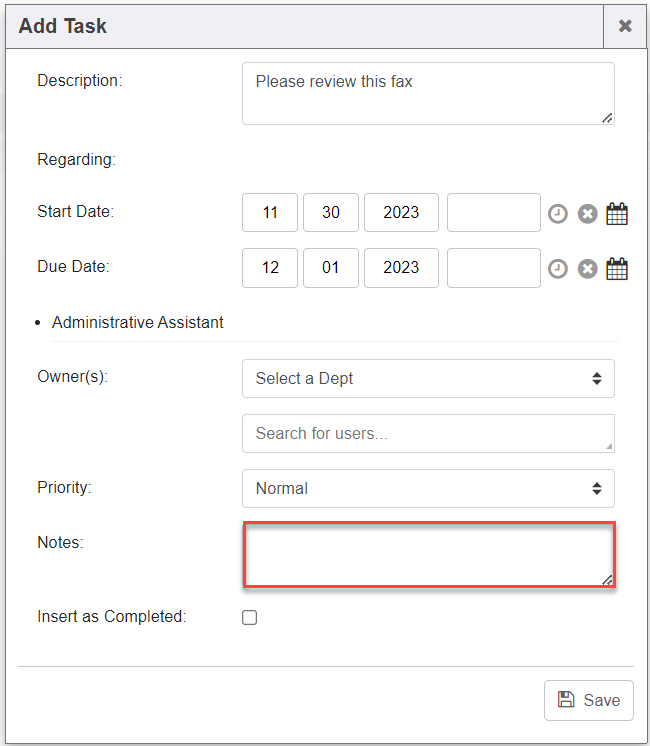This screenshot has height=746, width=650.
Task: Select the Start Date day field
Action: [331, 213]
